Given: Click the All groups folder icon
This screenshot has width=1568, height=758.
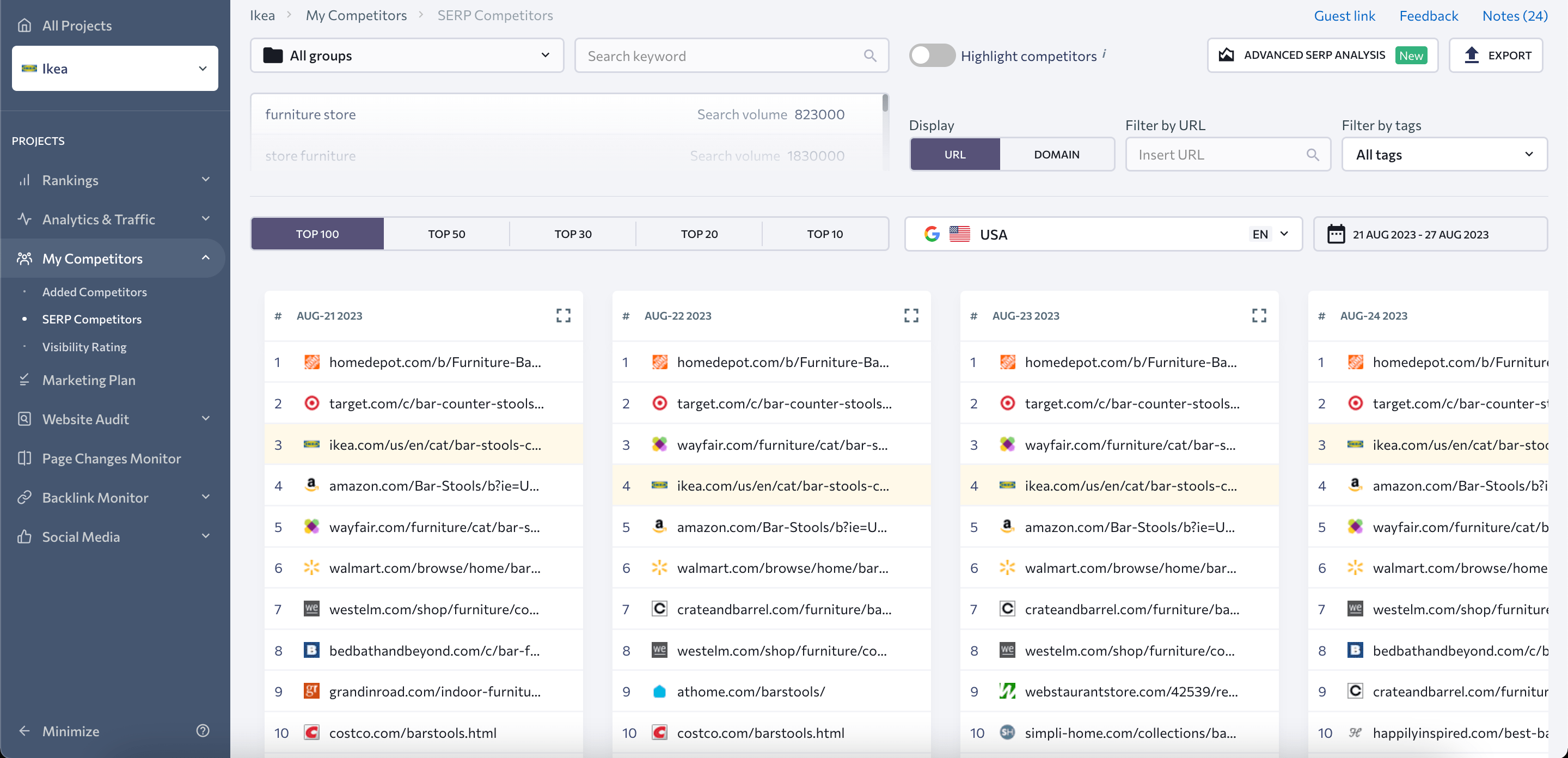Looking at the screenshot, I should click(273, 56).
